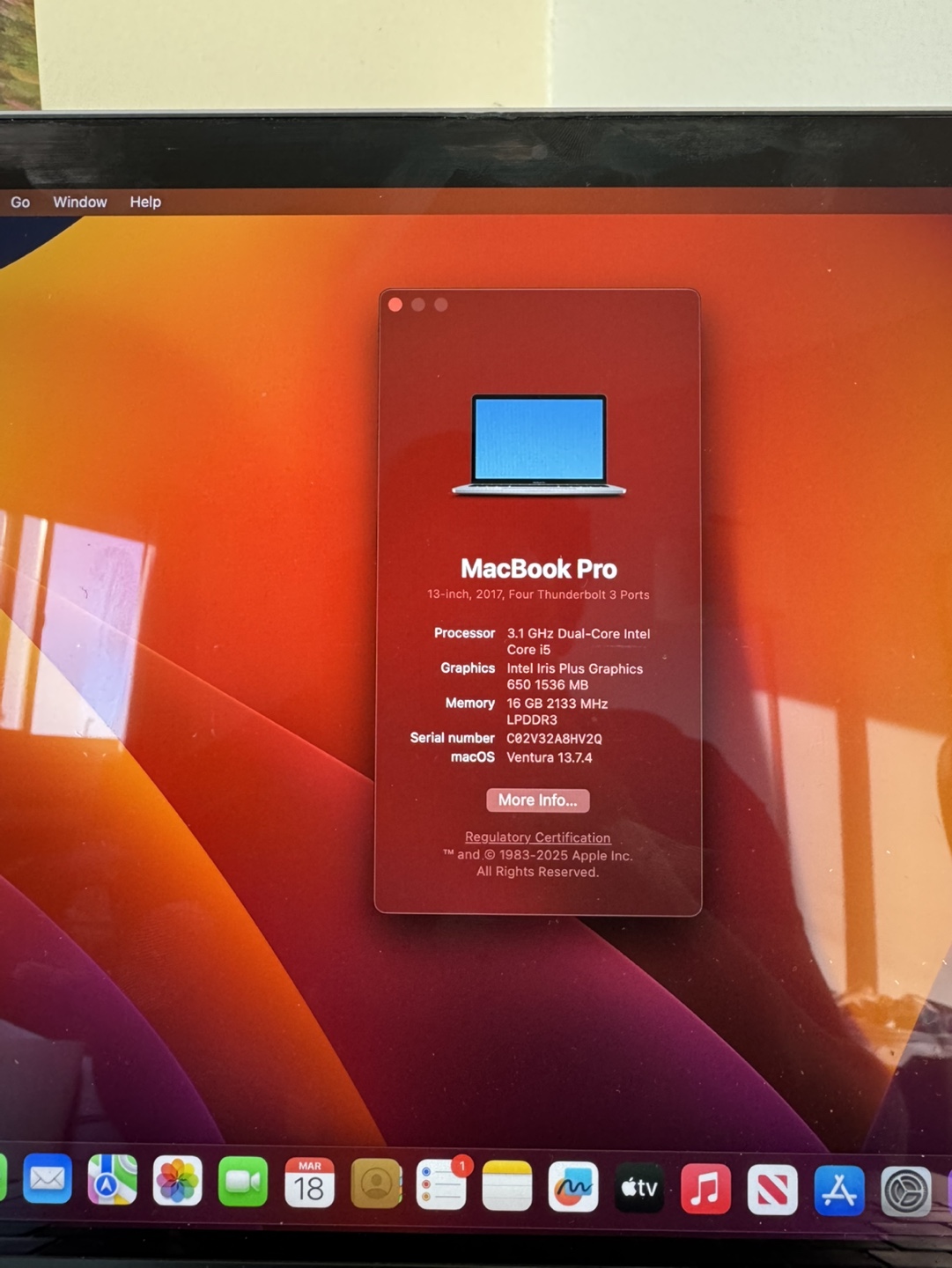The width and height of the screenshot is (952, 1268).
Task: Open the Notes app in the Dock
Action: [507, 1185]
